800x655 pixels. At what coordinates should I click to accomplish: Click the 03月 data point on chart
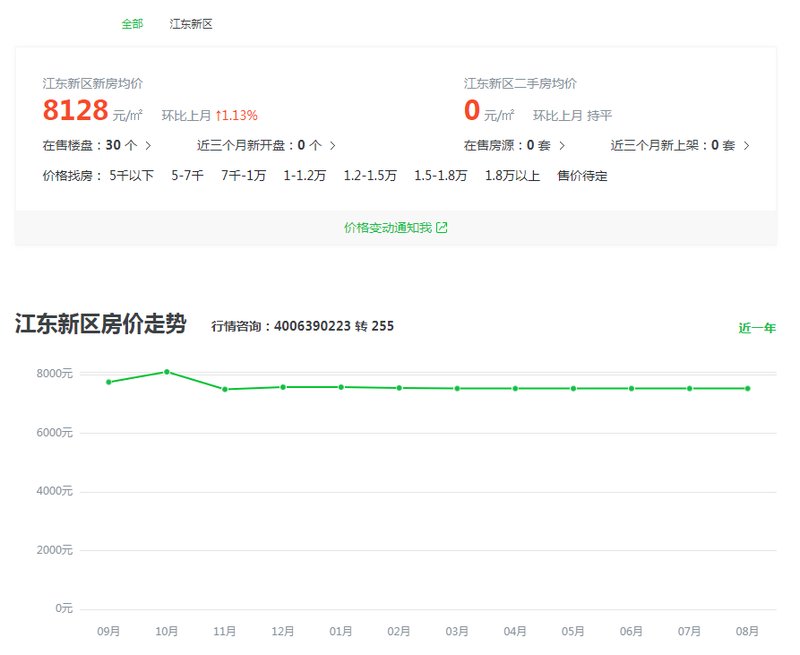point(457,389)
